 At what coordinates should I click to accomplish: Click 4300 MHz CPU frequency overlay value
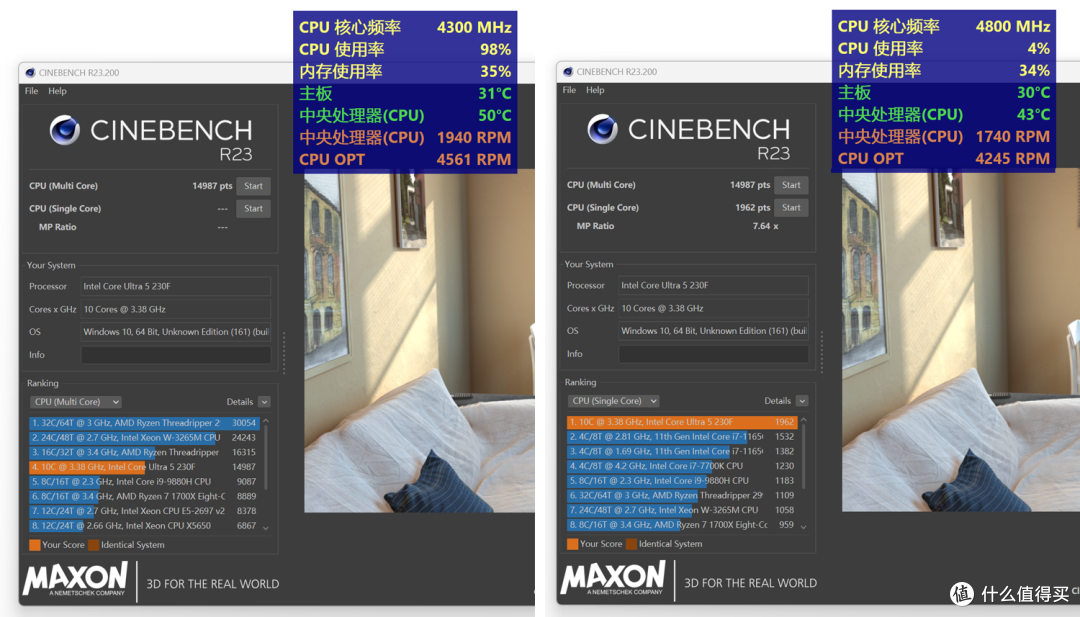coord(474,28)
